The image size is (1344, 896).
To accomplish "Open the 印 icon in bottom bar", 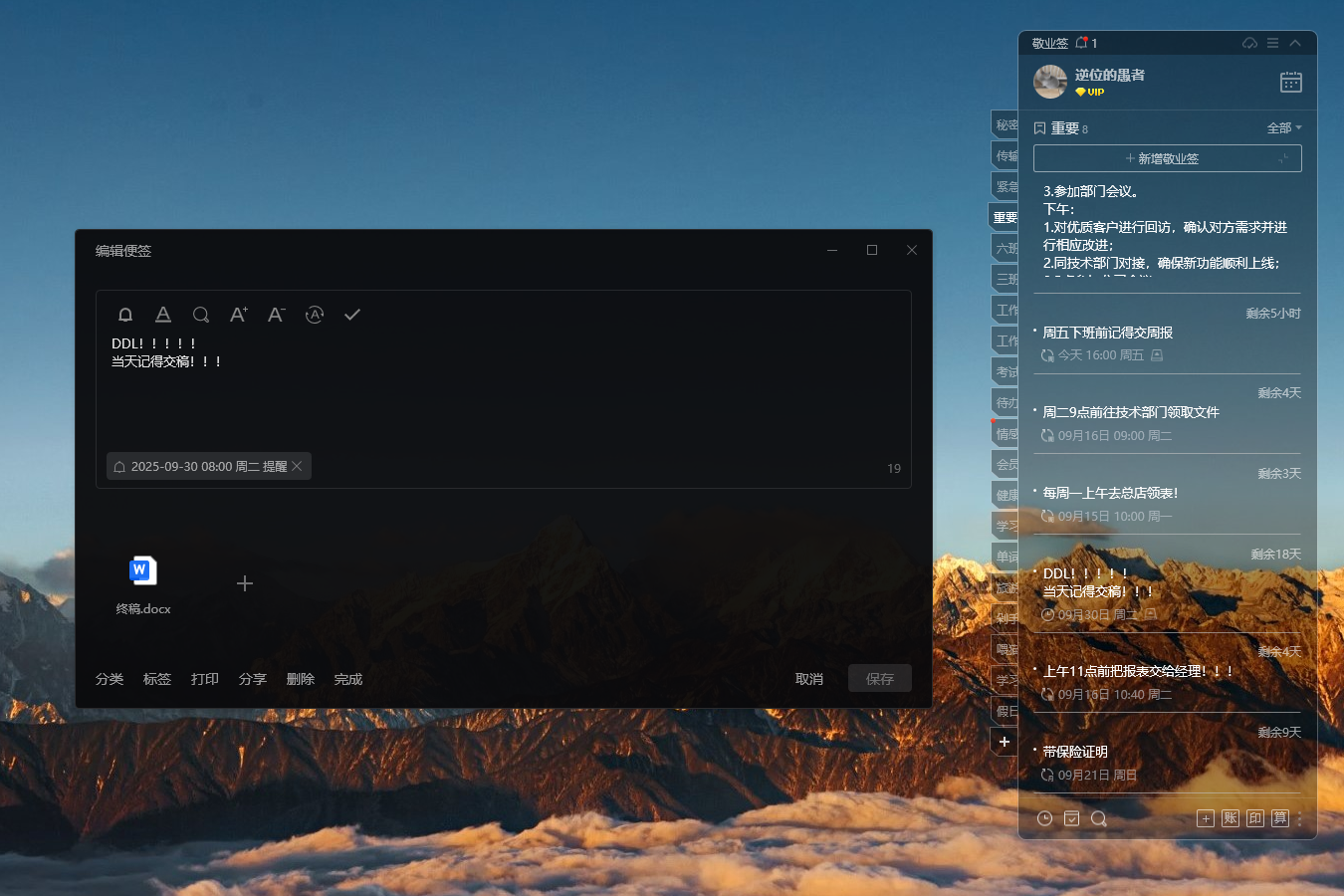I will coord(1255,818).
